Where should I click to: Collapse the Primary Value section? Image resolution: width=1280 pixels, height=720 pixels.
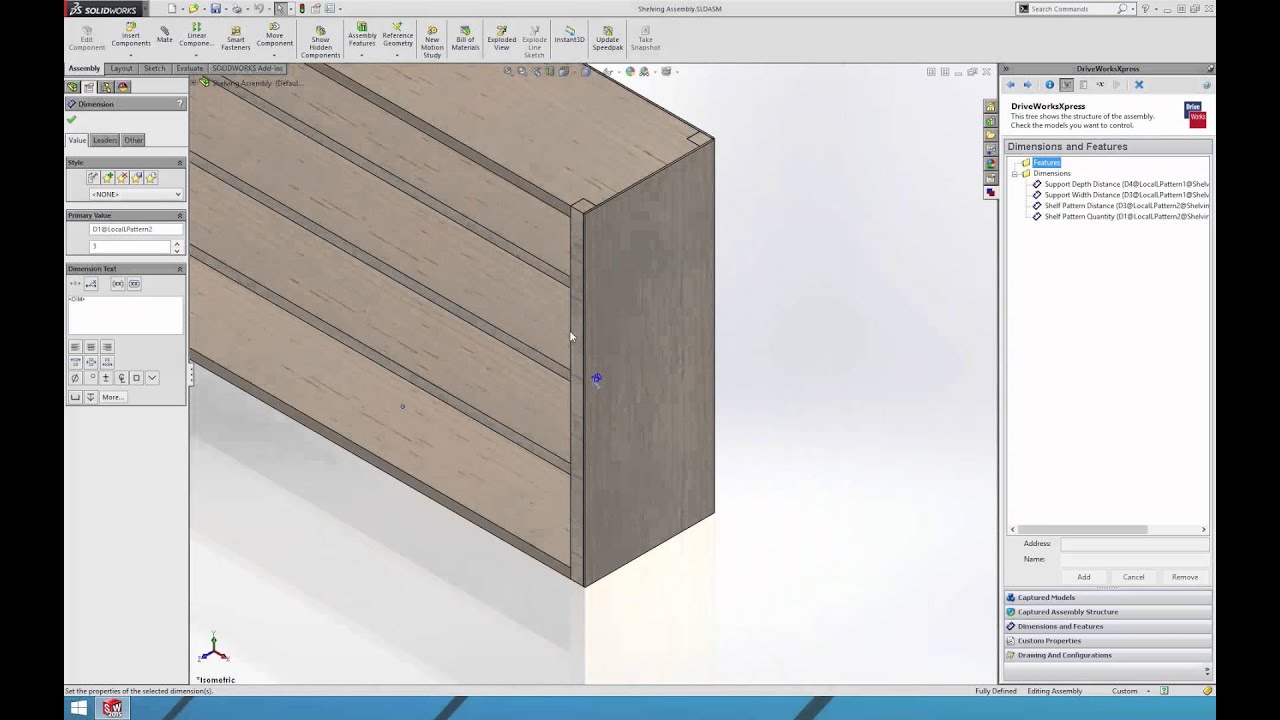click(x=180, y=215)
